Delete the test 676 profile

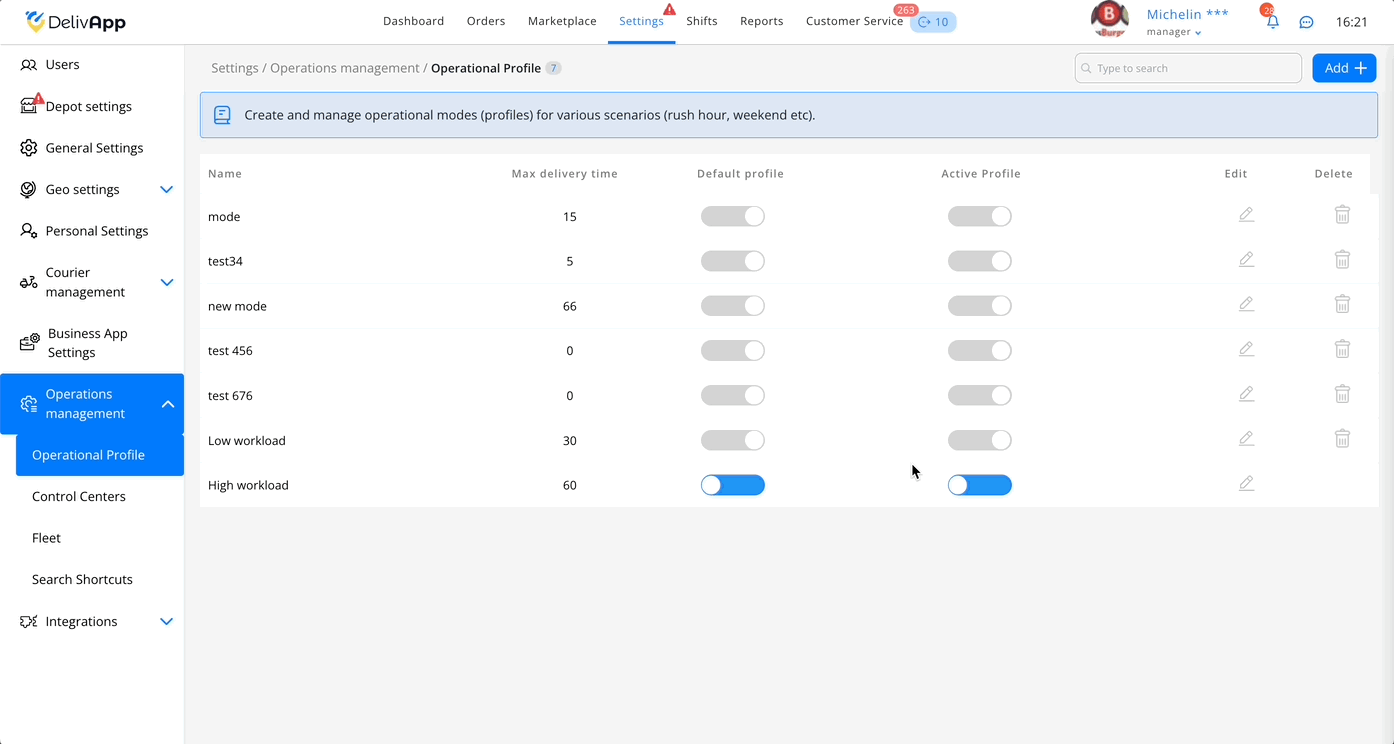(1342, 394)
